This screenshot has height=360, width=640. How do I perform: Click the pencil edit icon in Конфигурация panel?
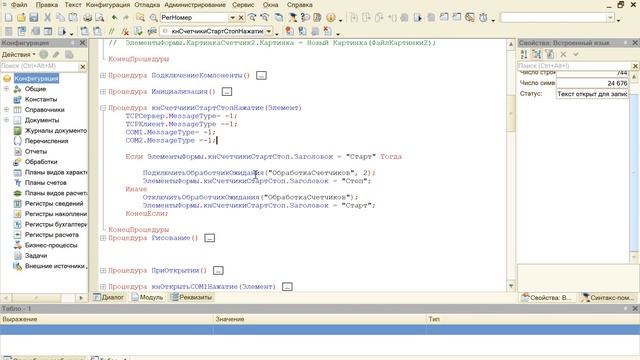[56, 54]
